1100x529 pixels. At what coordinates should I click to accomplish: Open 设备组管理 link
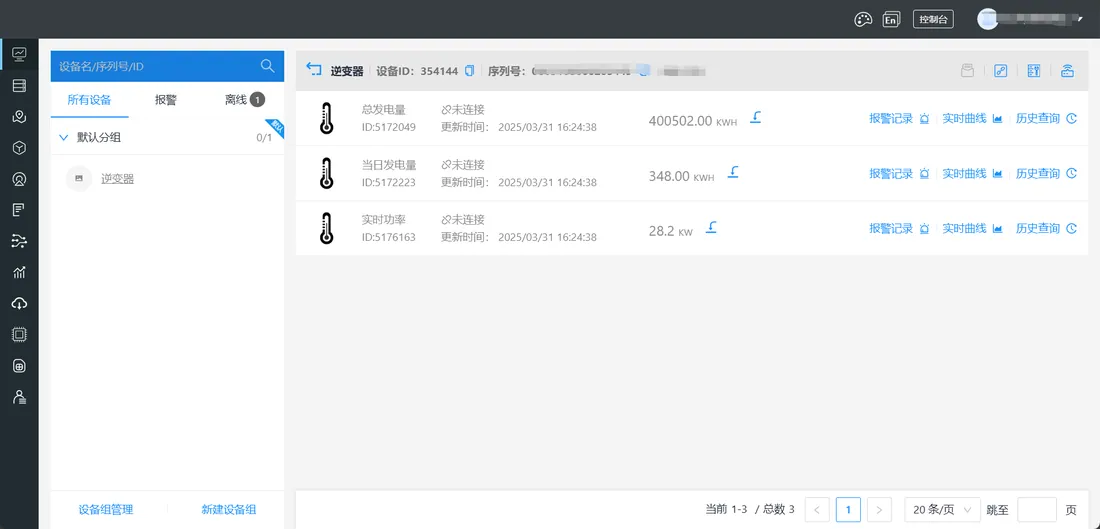tap(106, 509)
